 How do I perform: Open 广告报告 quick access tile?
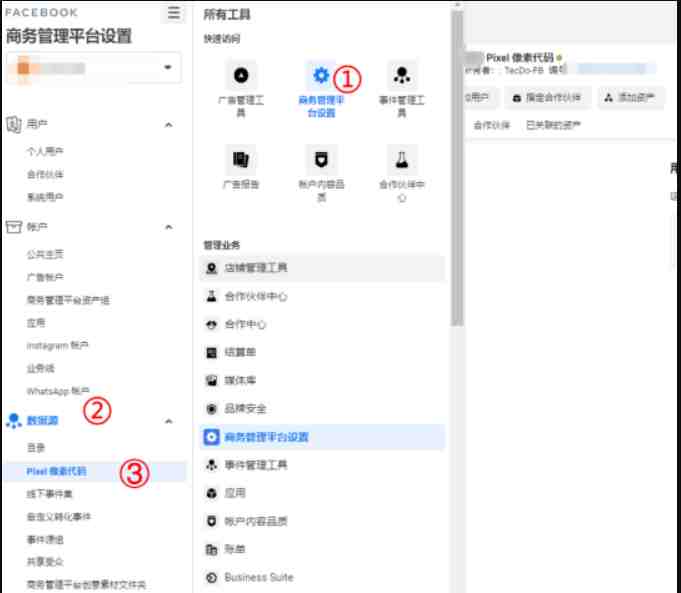(x=241, y=169)
